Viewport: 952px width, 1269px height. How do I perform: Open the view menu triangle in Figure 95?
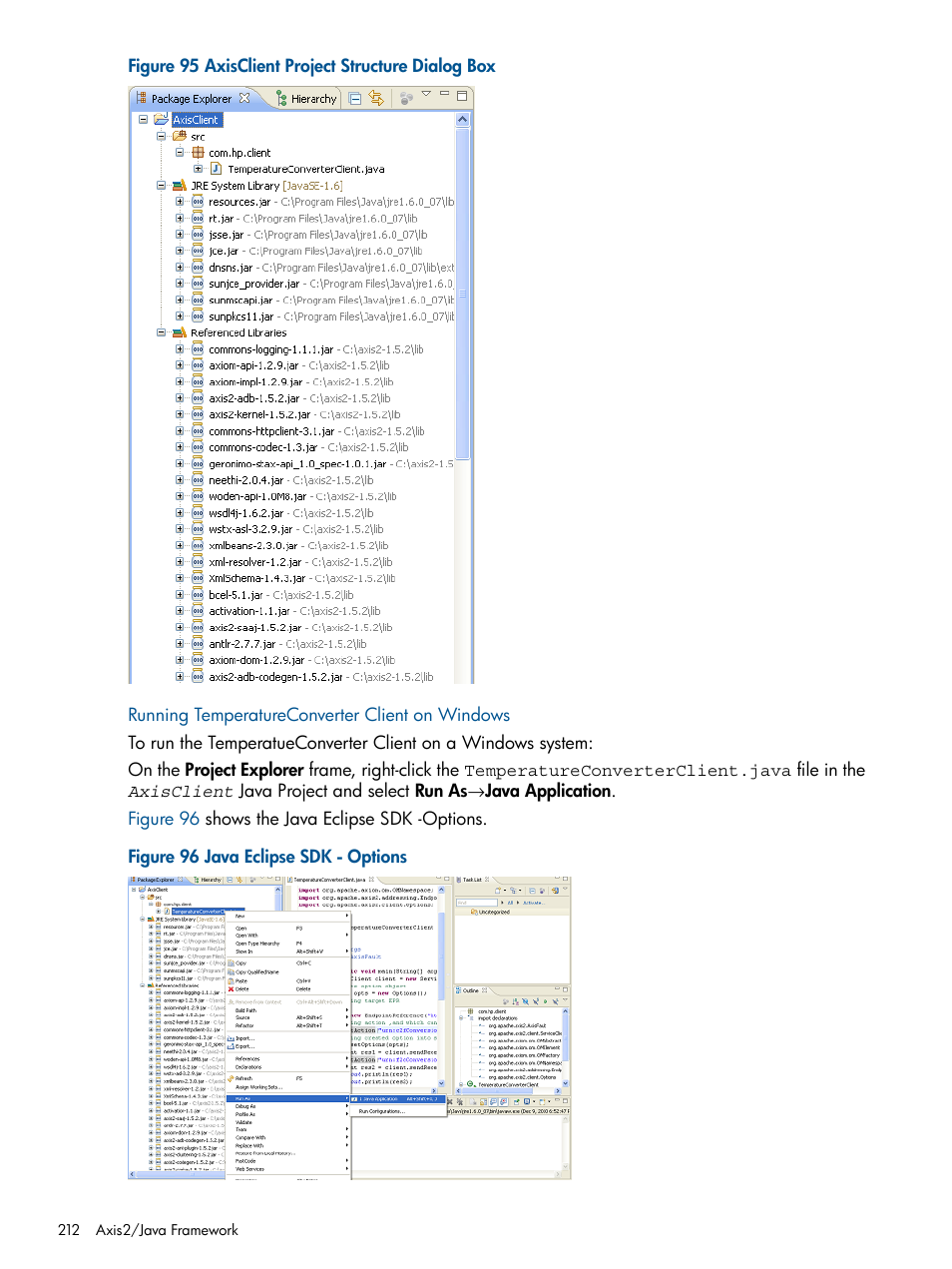(426, 94)
